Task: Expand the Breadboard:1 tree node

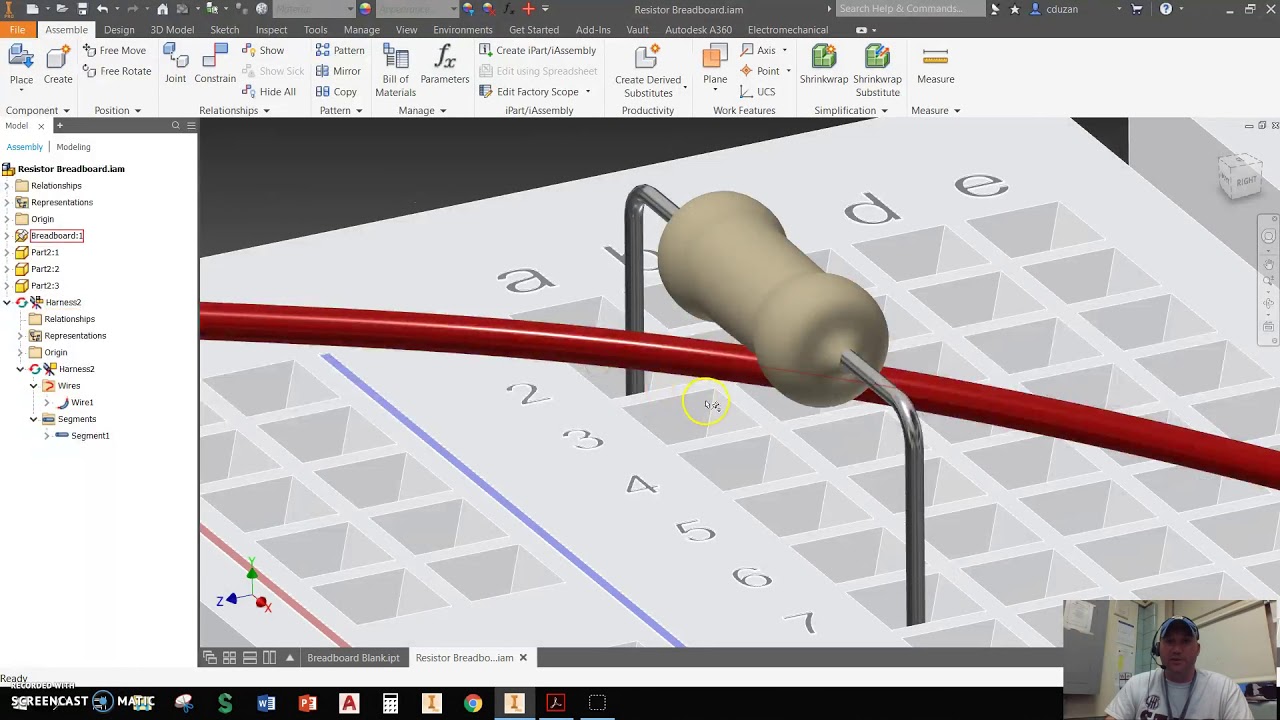Action: [7, 236]
